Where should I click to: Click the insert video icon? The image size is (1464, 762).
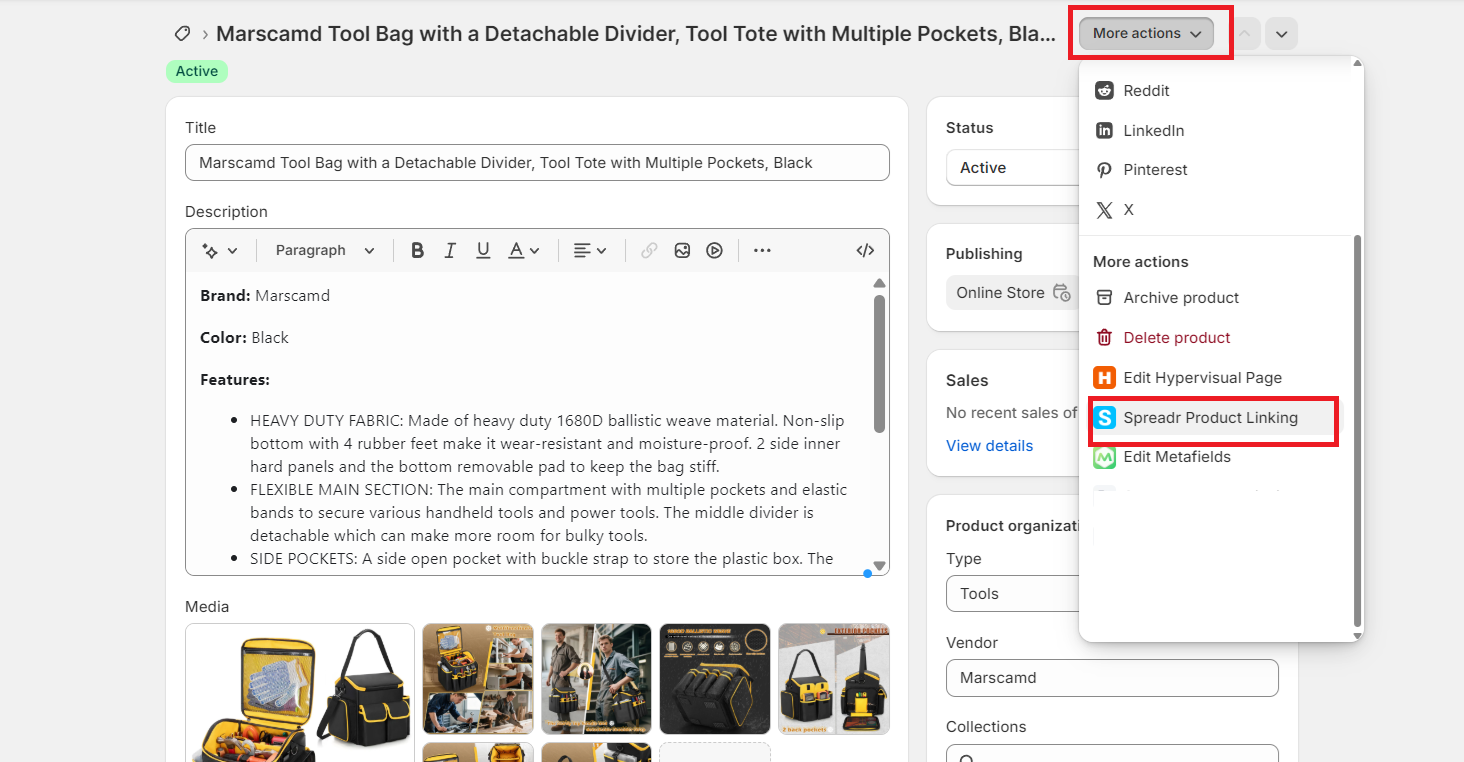714,251
